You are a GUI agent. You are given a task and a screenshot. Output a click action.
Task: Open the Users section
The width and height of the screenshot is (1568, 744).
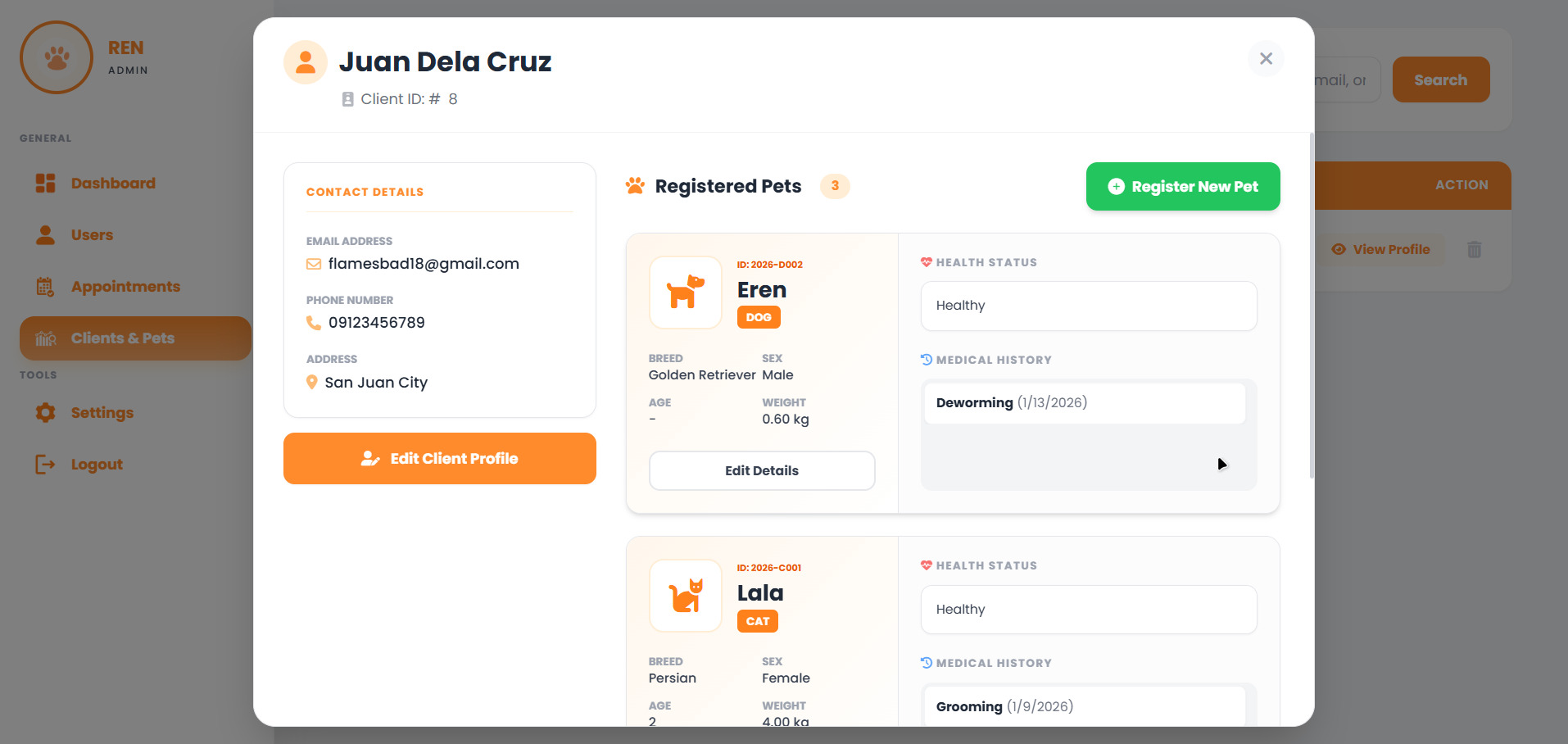[x=91, y=235]
